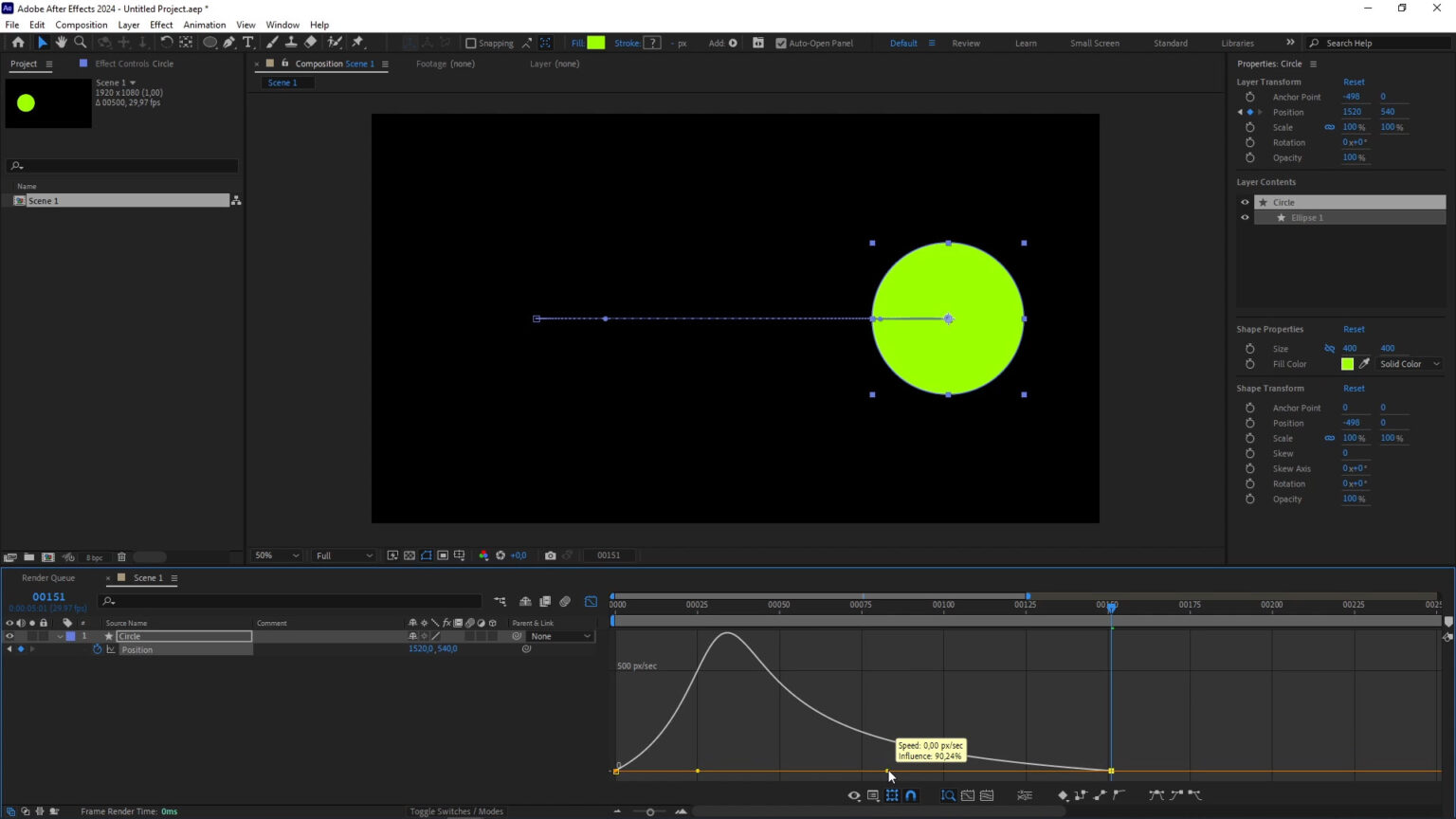Select the Puppet Pin tool
This screenshot has height=819, width=1456.
coord(357,42)
